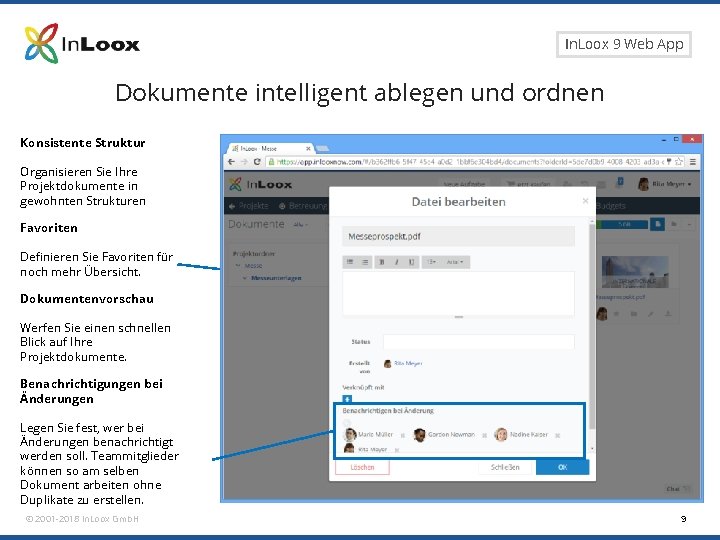Screen dimensions: 720x540
Task: Click the Schließen button
Action: pos(505,467)
